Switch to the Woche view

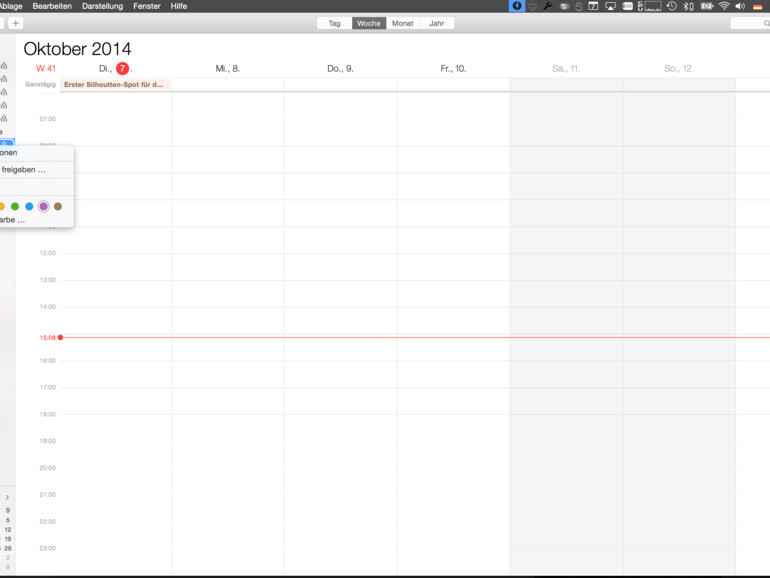[x=369, y=23]
